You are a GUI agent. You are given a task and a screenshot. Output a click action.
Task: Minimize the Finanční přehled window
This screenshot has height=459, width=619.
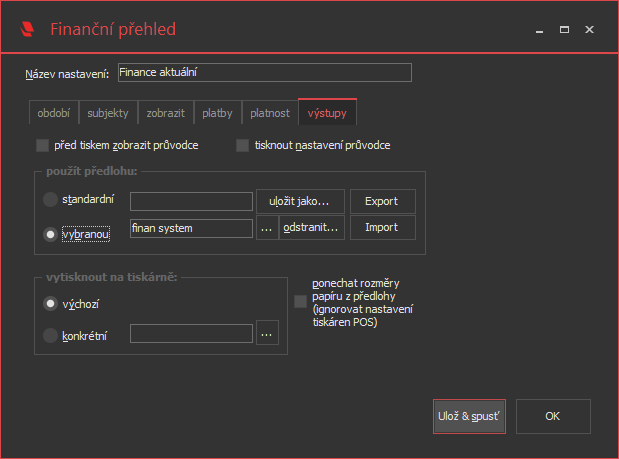(x=540, y=30)
